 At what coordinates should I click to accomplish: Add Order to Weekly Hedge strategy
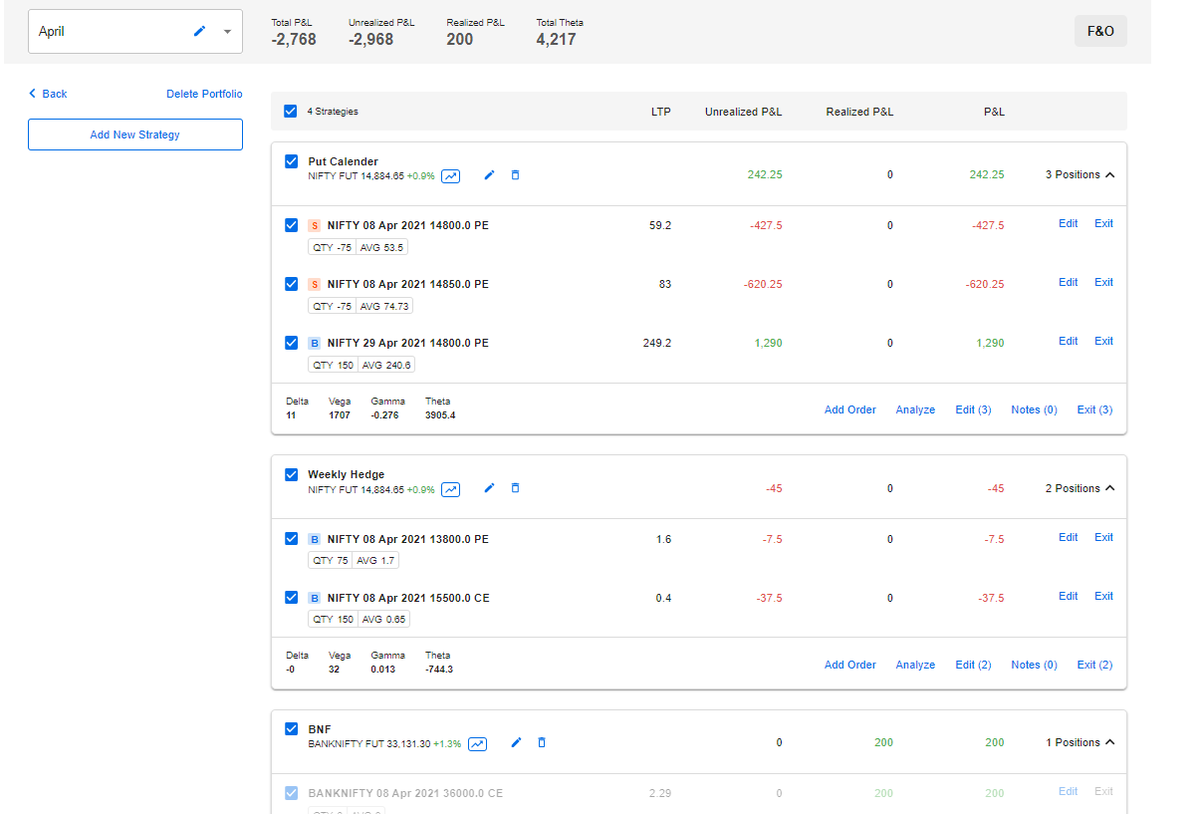[850, 665]
